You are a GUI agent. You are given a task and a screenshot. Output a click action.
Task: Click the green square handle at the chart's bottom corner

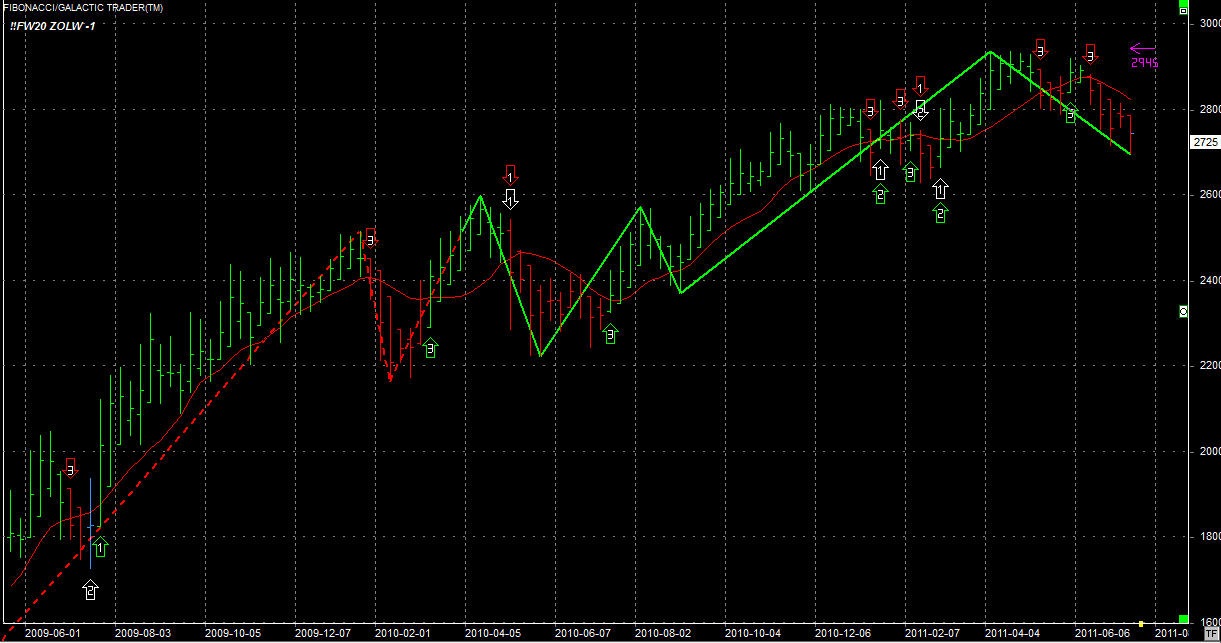[x=1183, y=620]
